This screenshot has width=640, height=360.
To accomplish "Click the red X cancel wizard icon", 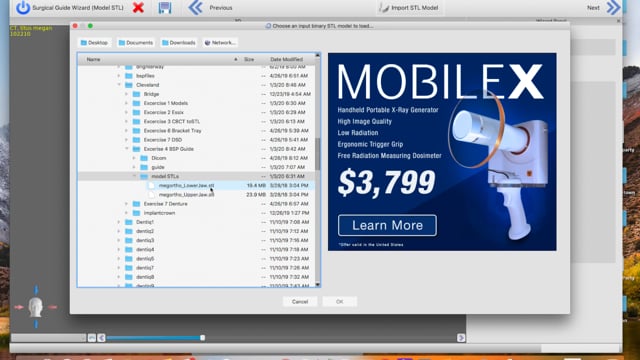I will pyautogui.click(x=138, y=7).
